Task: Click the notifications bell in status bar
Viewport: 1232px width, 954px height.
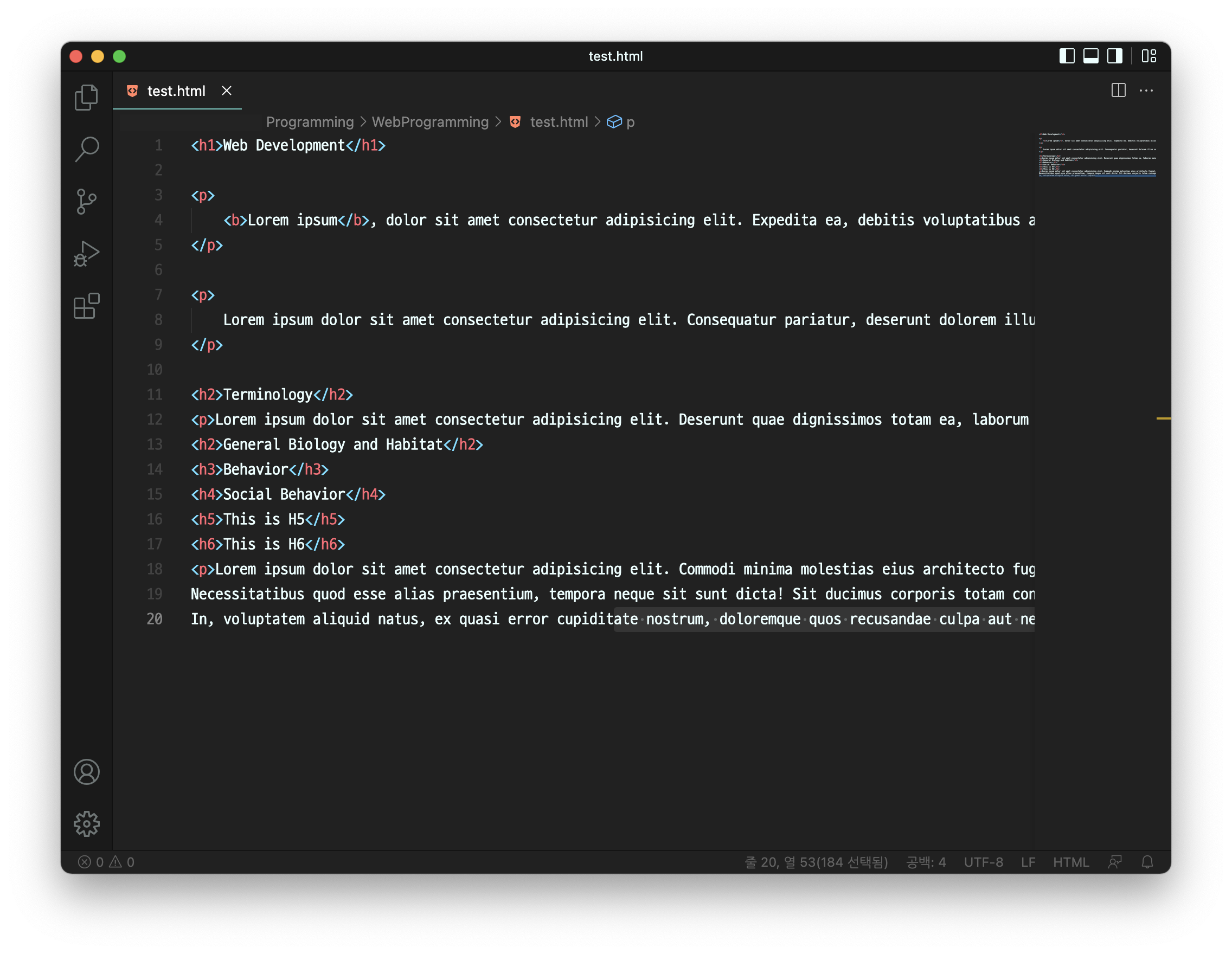Action: (1147, 861)
